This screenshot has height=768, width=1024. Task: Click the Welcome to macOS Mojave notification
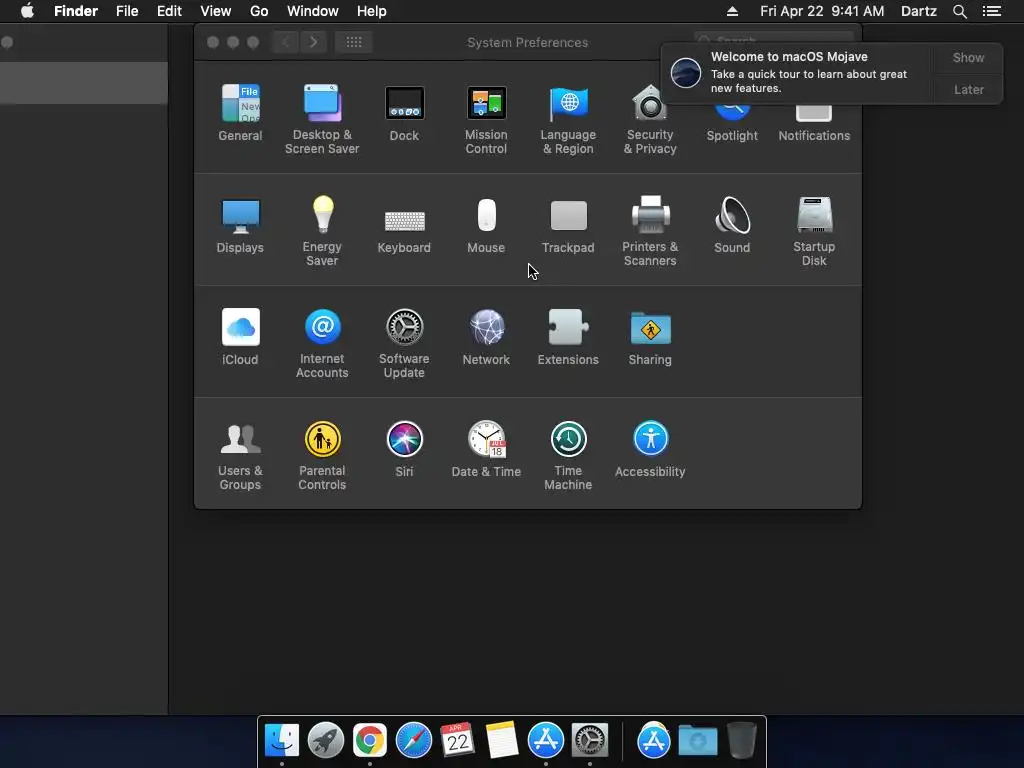click(x=797, y=73)
